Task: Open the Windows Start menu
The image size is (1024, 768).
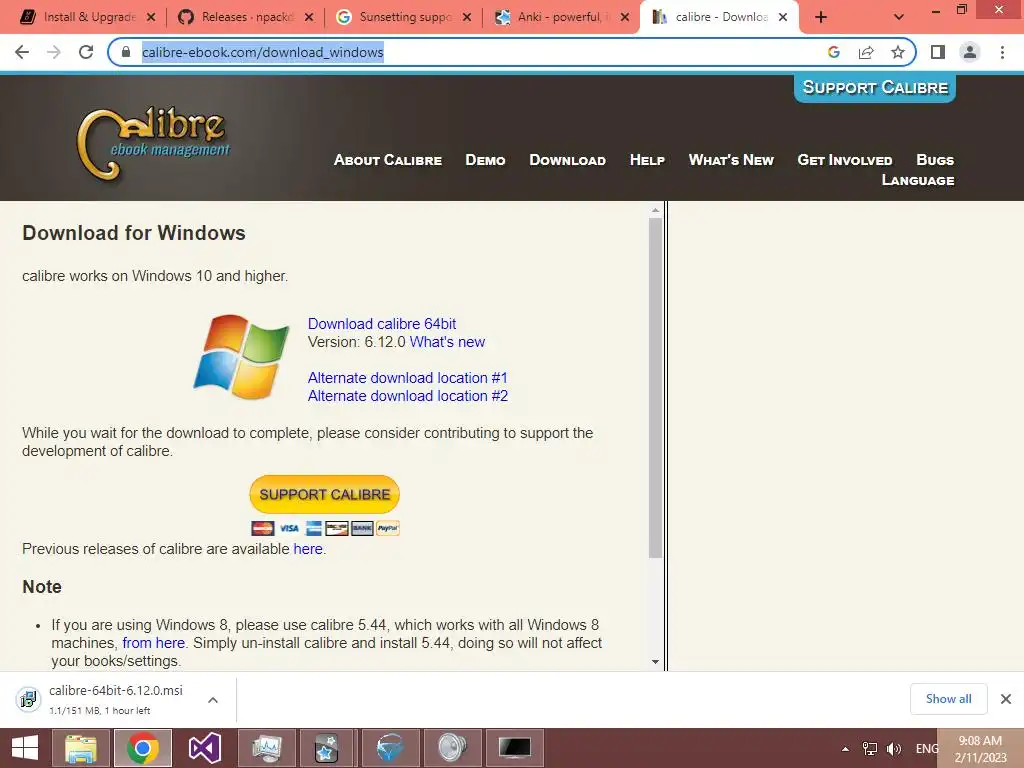Action: click(x=25, y=748)
